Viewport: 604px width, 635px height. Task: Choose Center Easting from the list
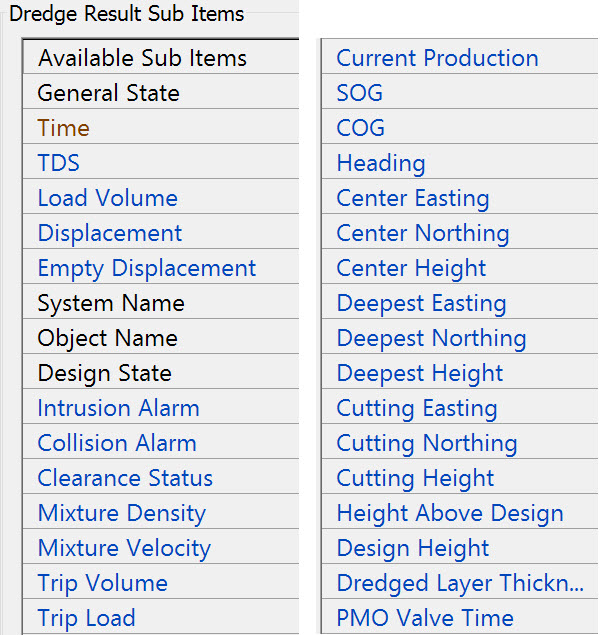[413, 198]
